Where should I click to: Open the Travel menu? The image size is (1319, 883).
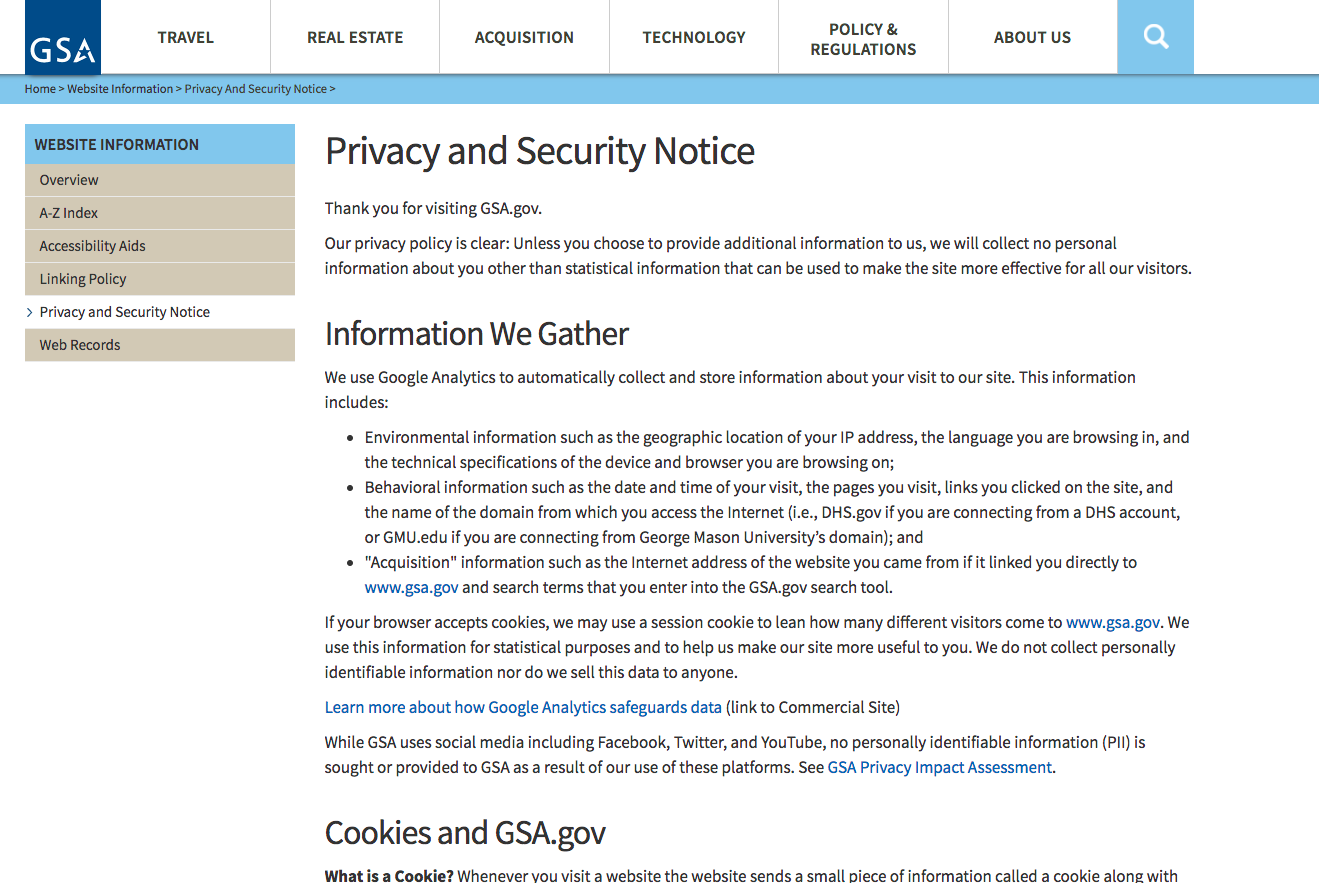[185, 38]
